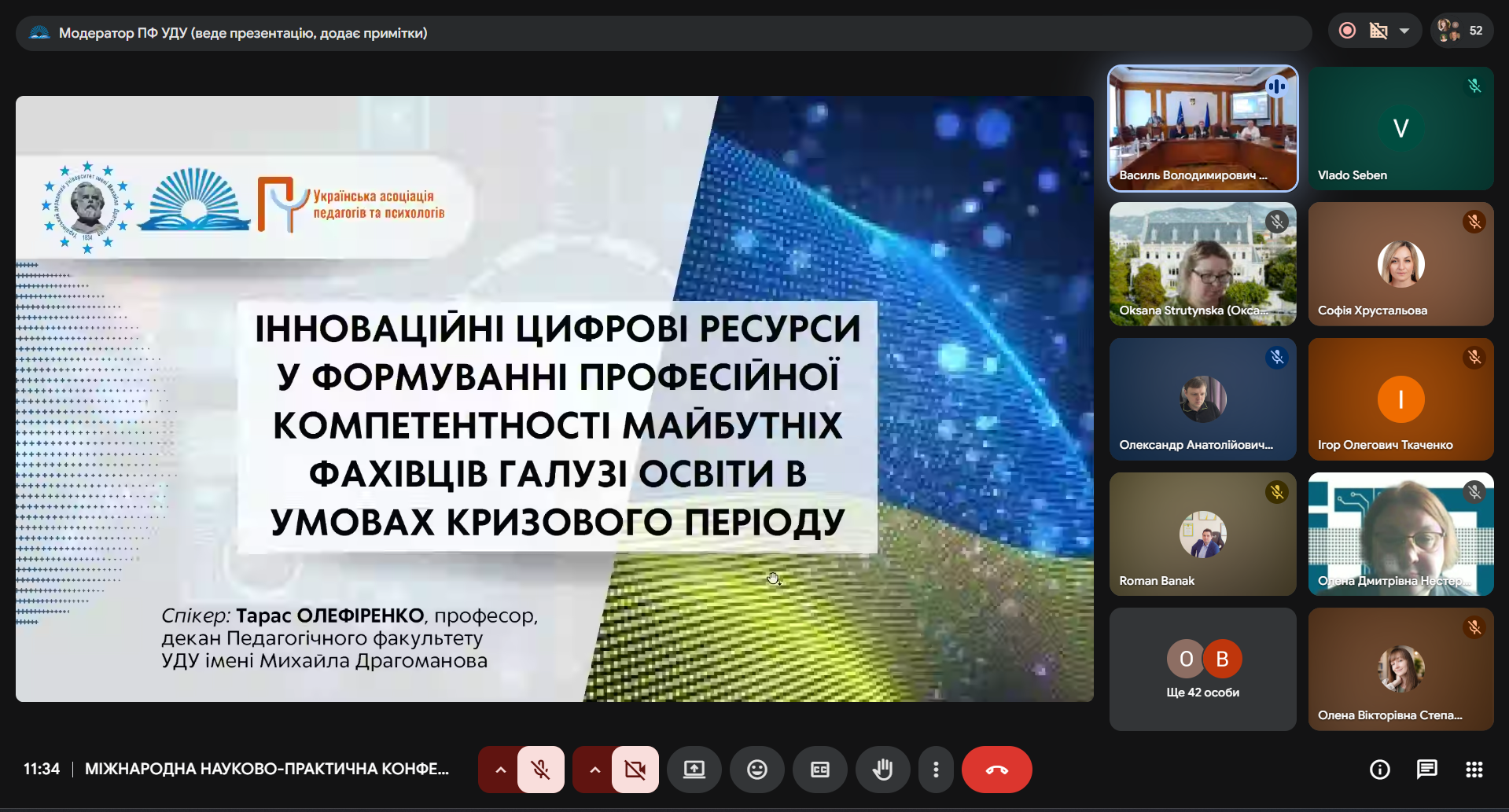
Task: Click the raise hand icon
Action: [883, 770]
